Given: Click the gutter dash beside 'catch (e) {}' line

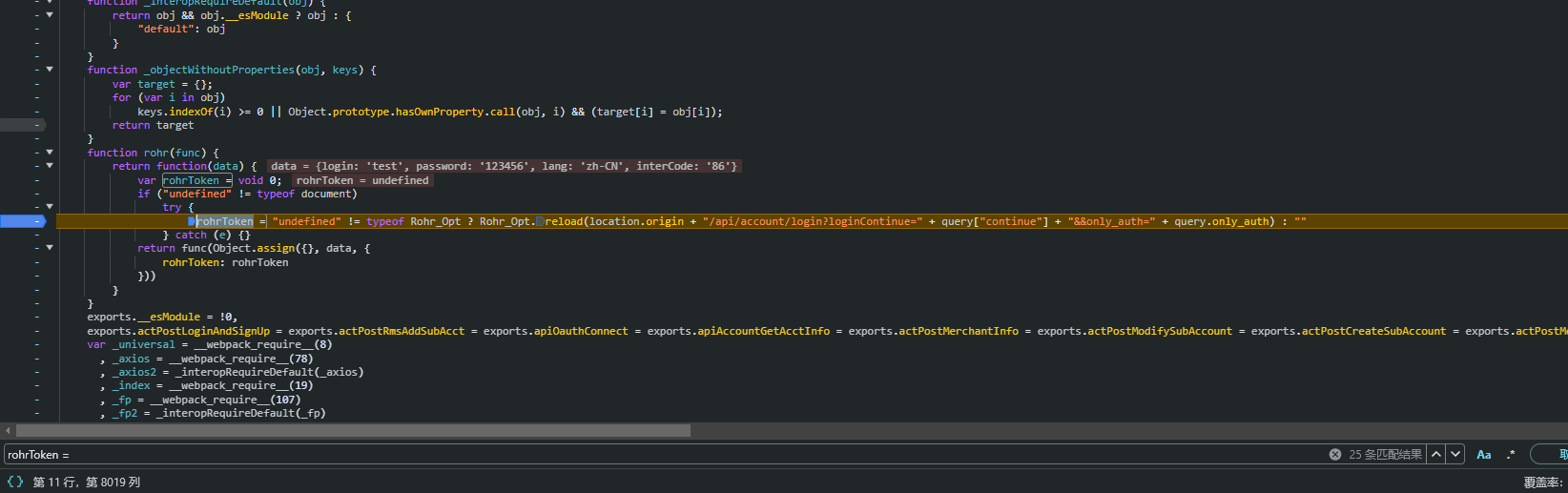Looking at the screenshot, I should pyautogui.click(x=37, y=235).
